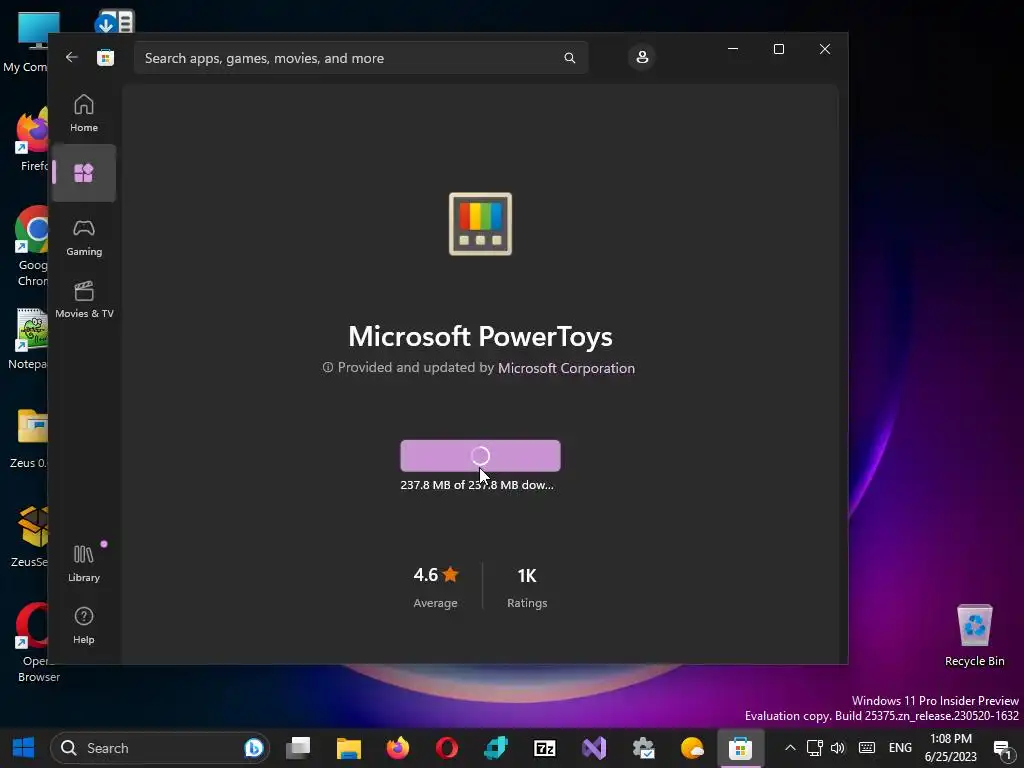Open the Microsoft Corporation publisher link
The height and width of the screenshot is (768, 1024).
(x=566, y=368)
